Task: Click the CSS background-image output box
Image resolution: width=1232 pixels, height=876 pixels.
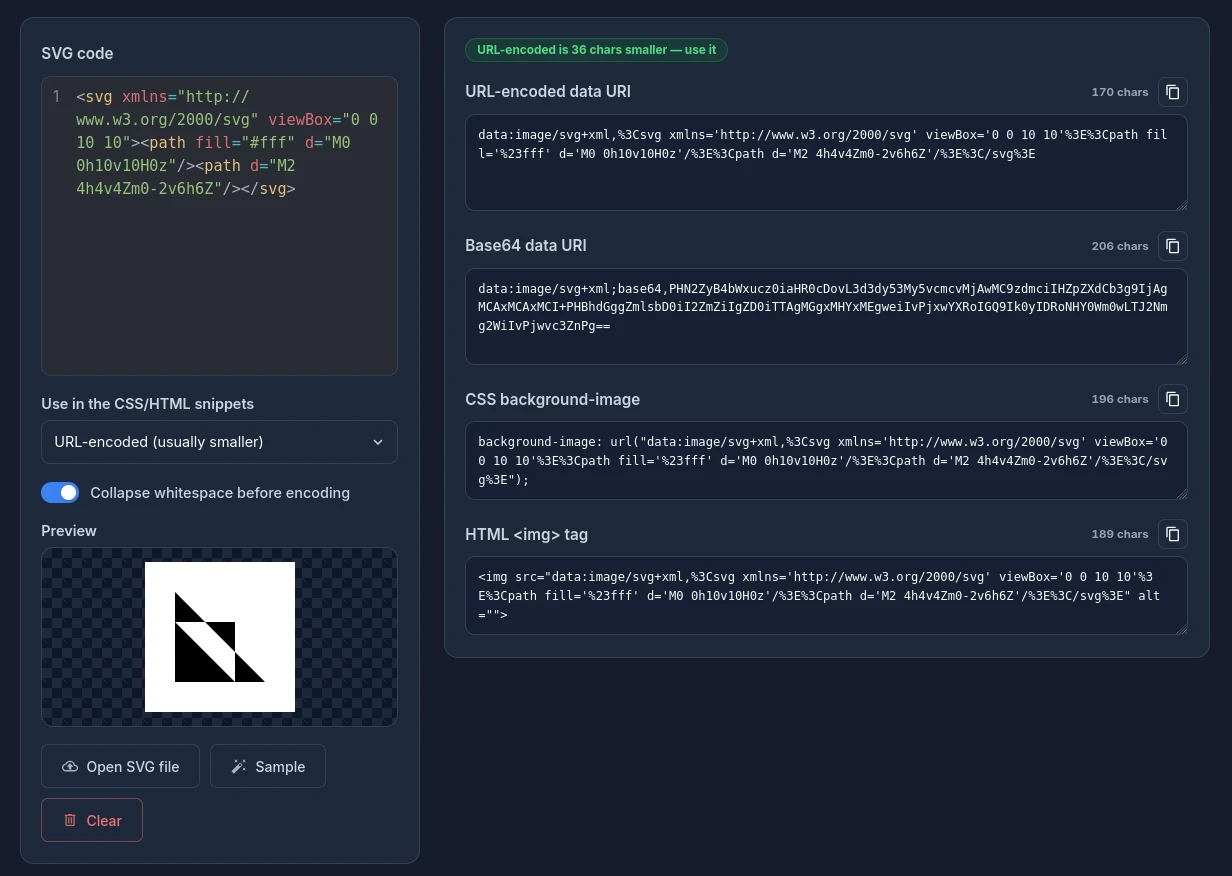Action: [826, 461]
